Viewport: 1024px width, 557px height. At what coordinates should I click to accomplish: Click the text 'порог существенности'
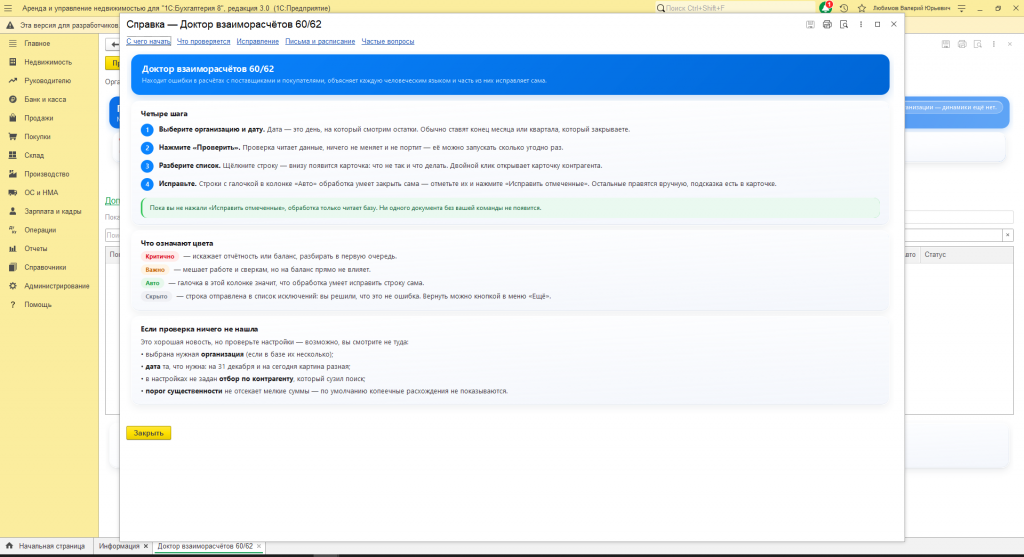pos(184,391)
